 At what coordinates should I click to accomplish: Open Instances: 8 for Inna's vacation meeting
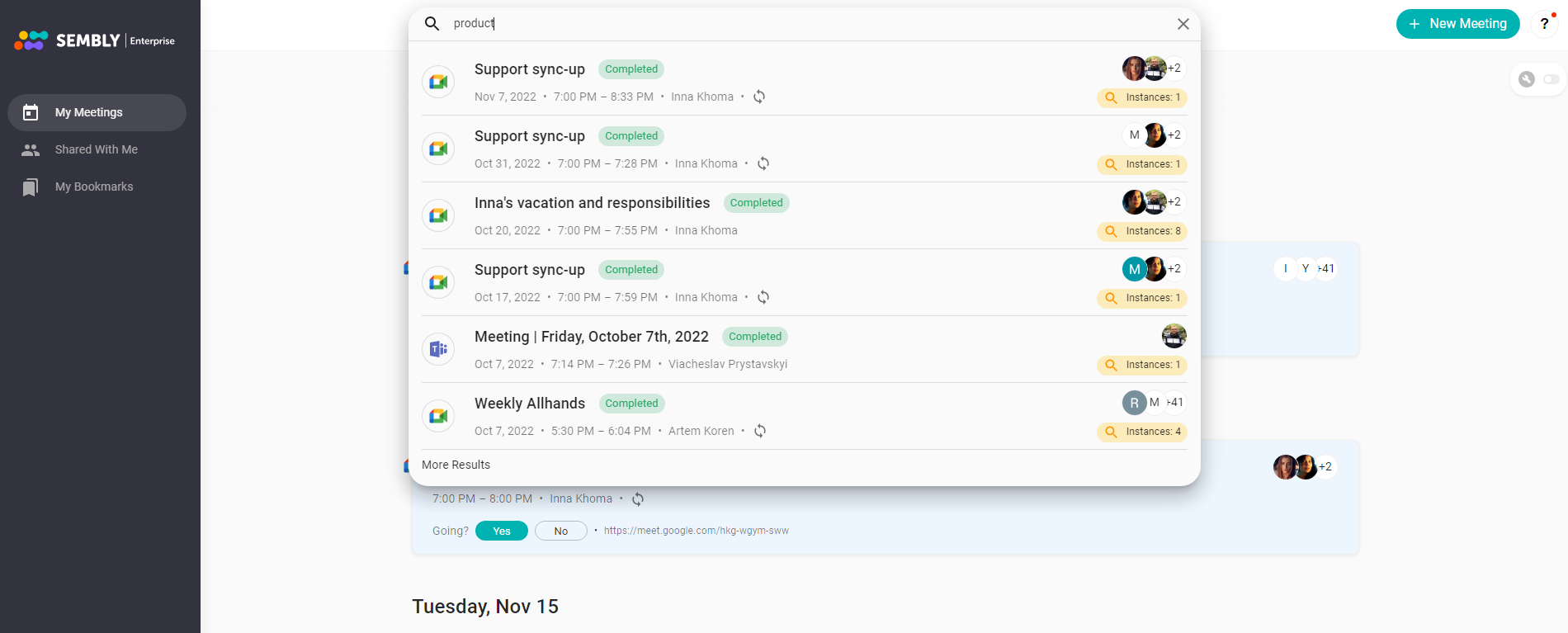(x=1142, y=231)
